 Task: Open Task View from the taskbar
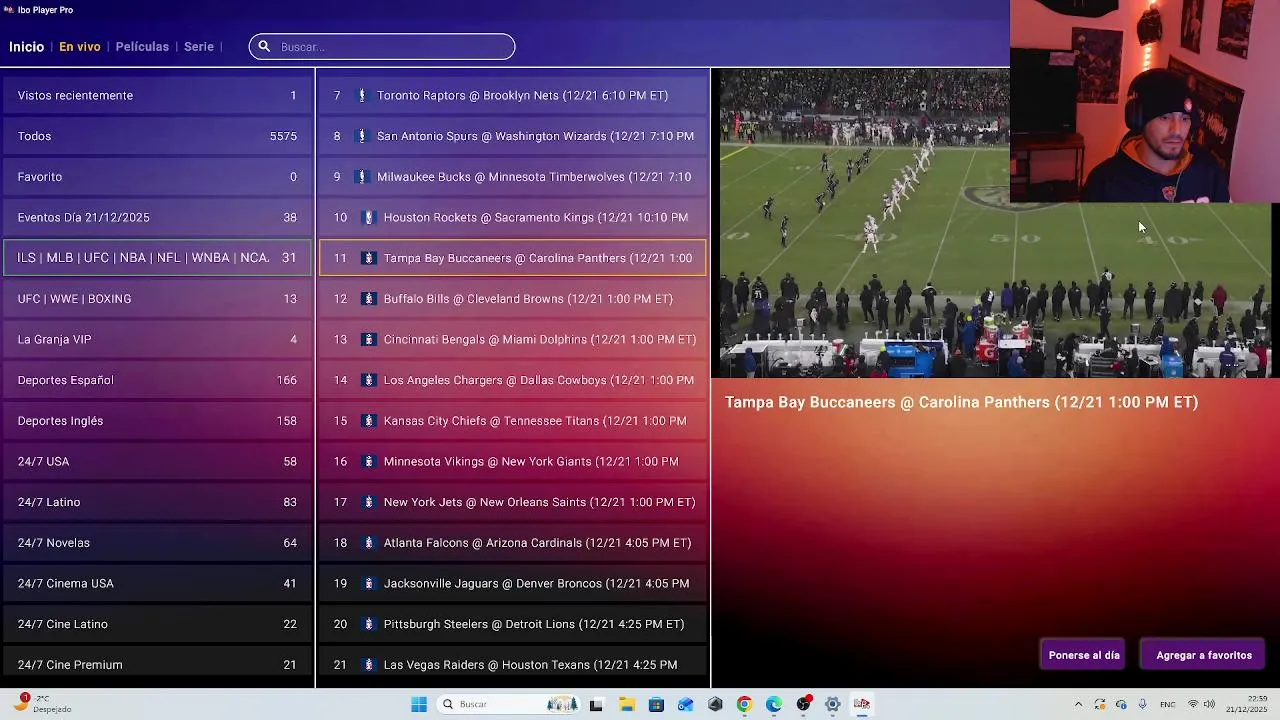click(596, 705)
